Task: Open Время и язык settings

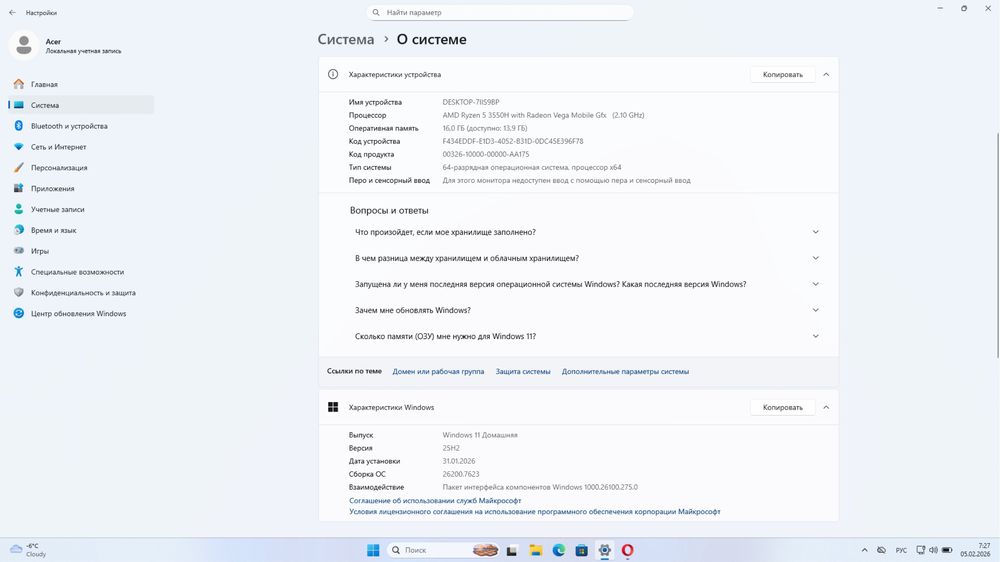Action: [x=82, y=230]
